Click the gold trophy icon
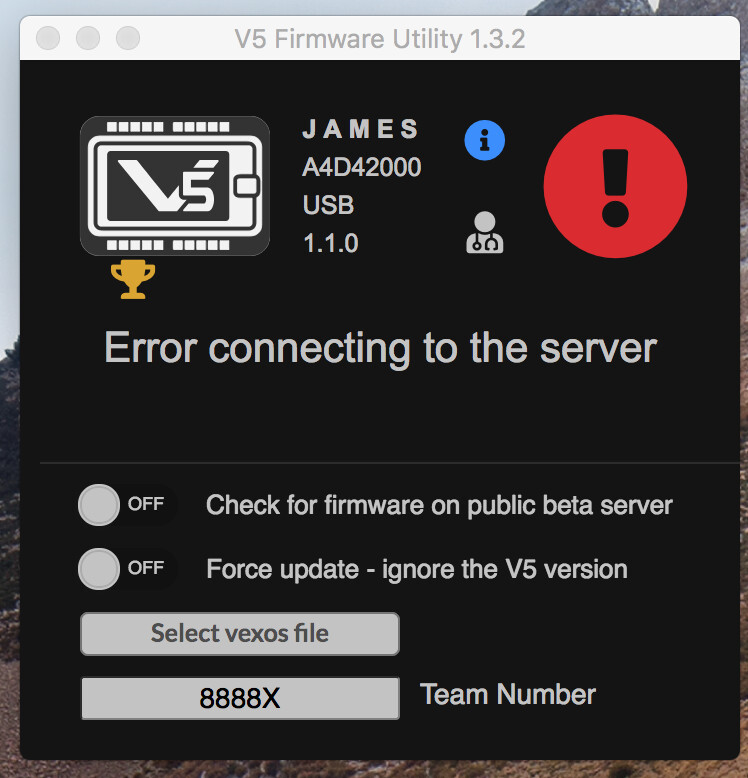 [132, 280]
